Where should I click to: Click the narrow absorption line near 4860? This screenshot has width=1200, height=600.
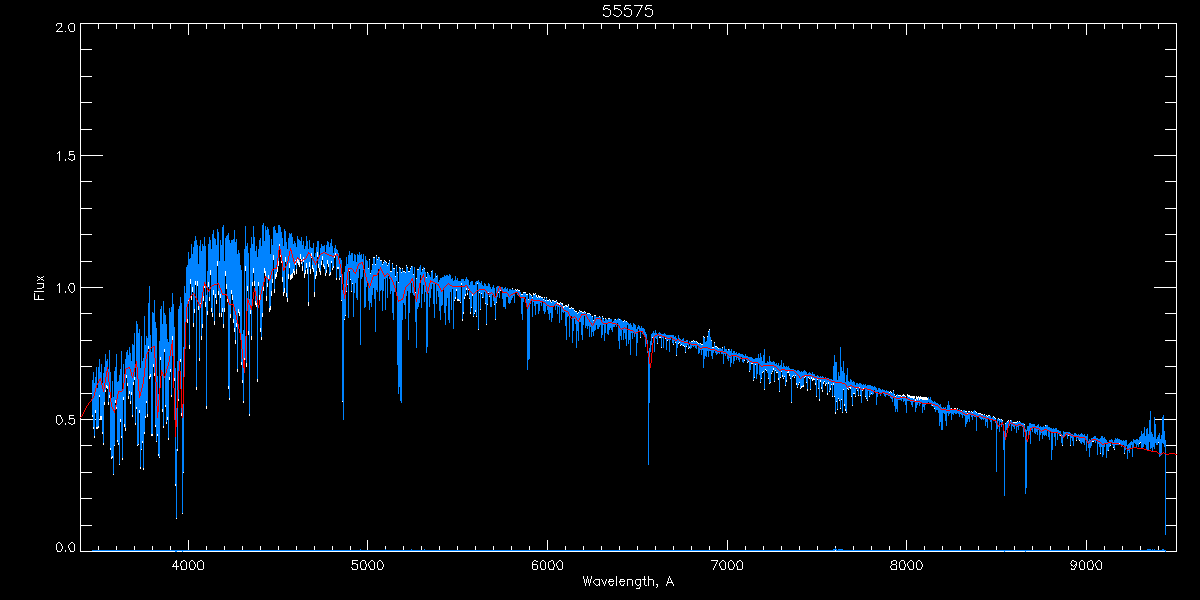343,415
